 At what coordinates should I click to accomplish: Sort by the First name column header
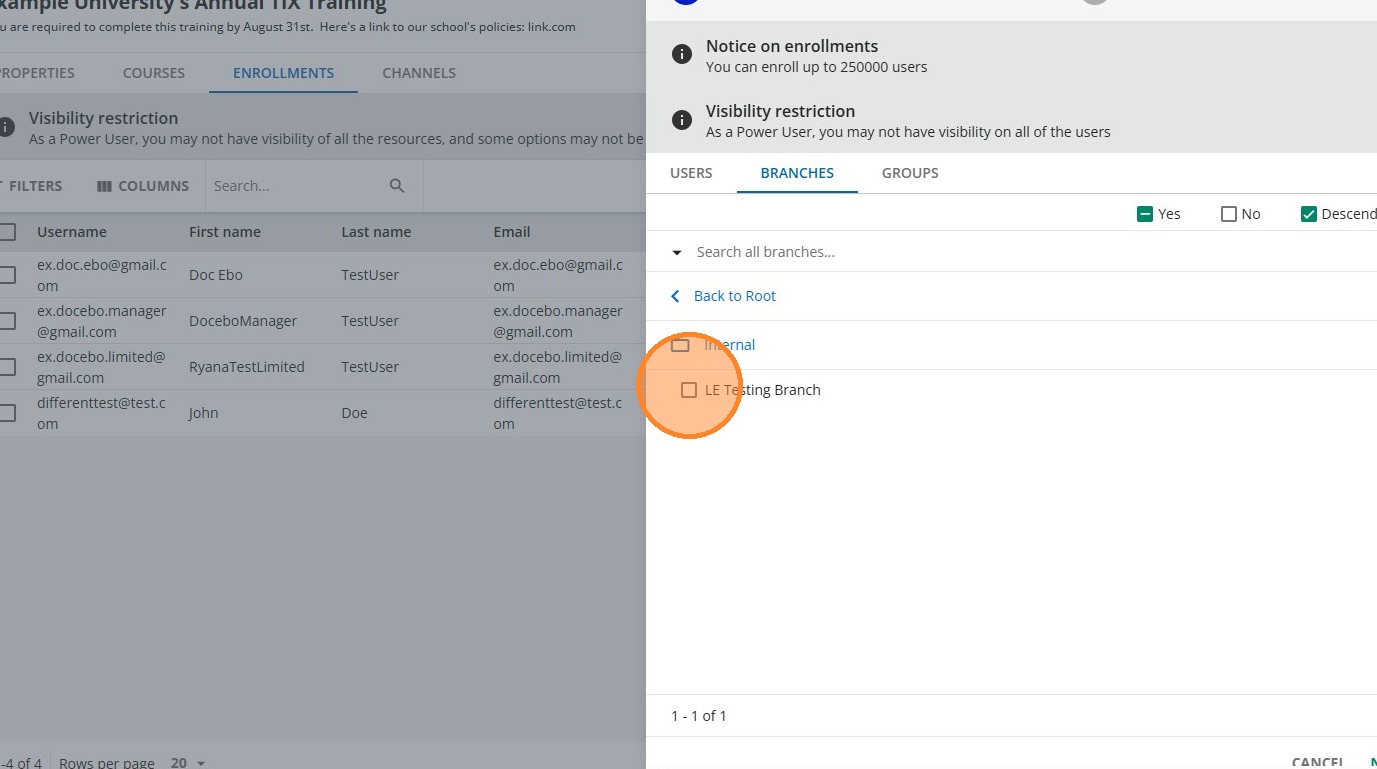225,232
